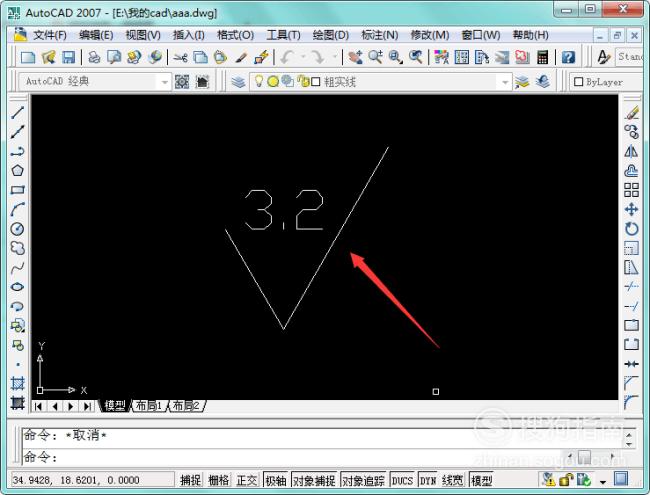Image resolution: width=650 pixels, height=495 pixels.
Task: Click the command window scrollbar down arrow
Action: [629, 444]
